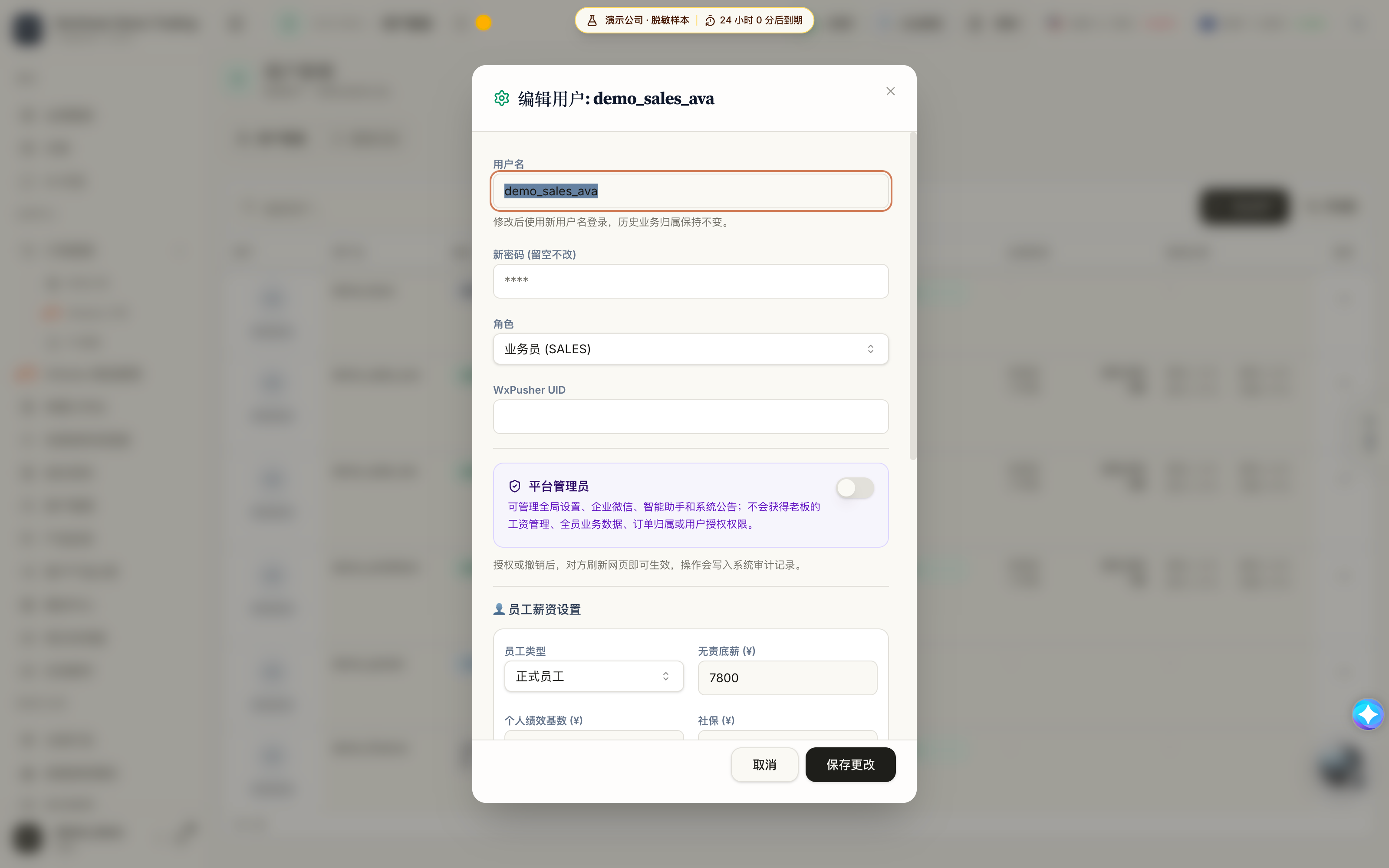The image size is (1389, 868).
Task: Expand the 员工类型 dropdown set to 正式员工
Action: tap(593, 676)
